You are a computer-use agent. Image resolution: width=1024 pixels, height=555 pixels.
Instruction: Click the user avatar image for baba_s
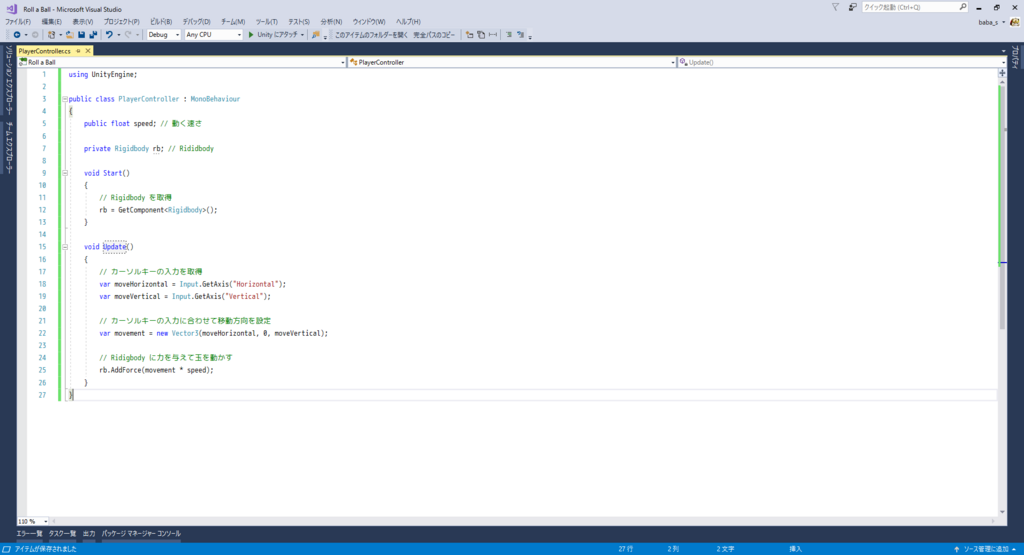[x=1015, y=22]
